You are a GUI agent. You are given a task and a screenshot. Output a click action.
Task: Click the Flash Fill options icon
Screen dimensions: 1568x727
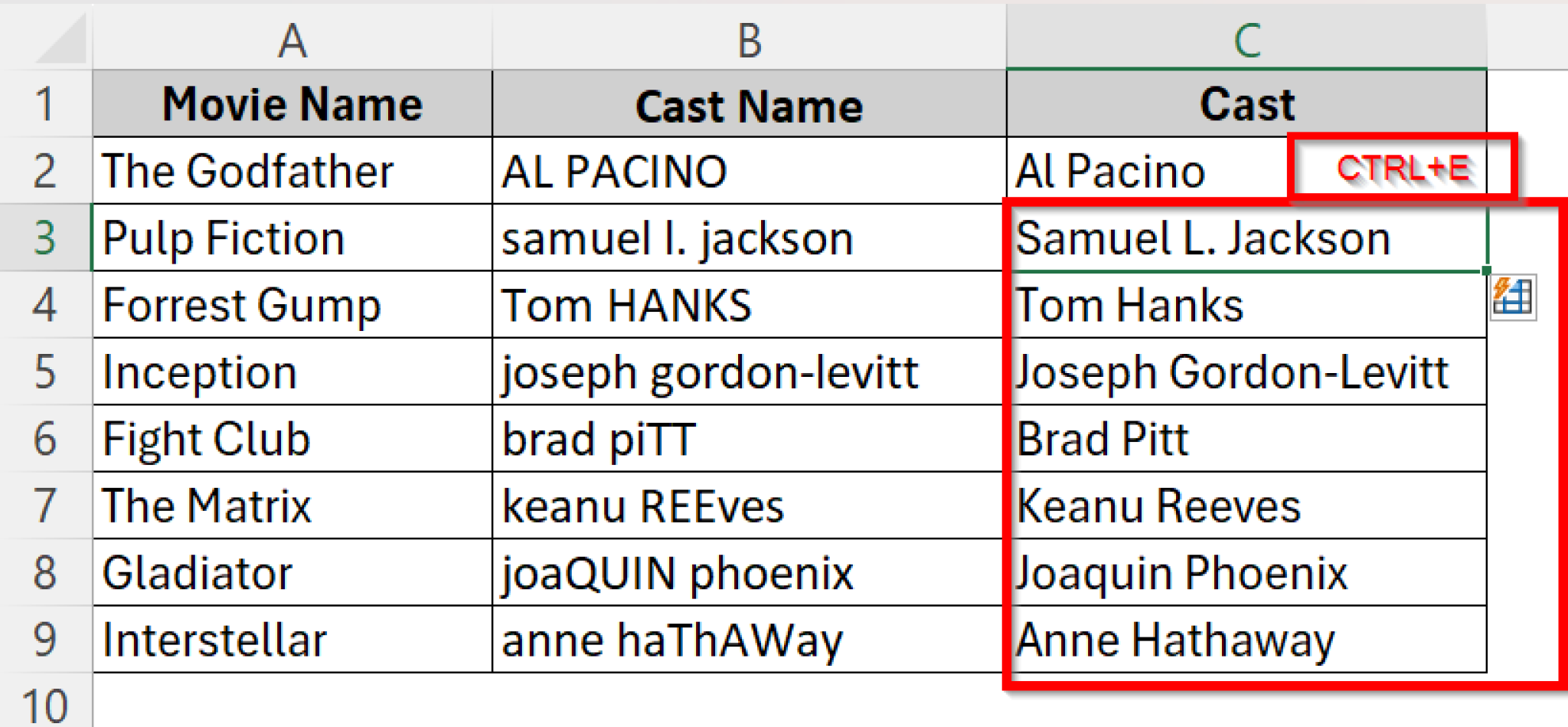pyautogui.click(x=1513, y=296)
